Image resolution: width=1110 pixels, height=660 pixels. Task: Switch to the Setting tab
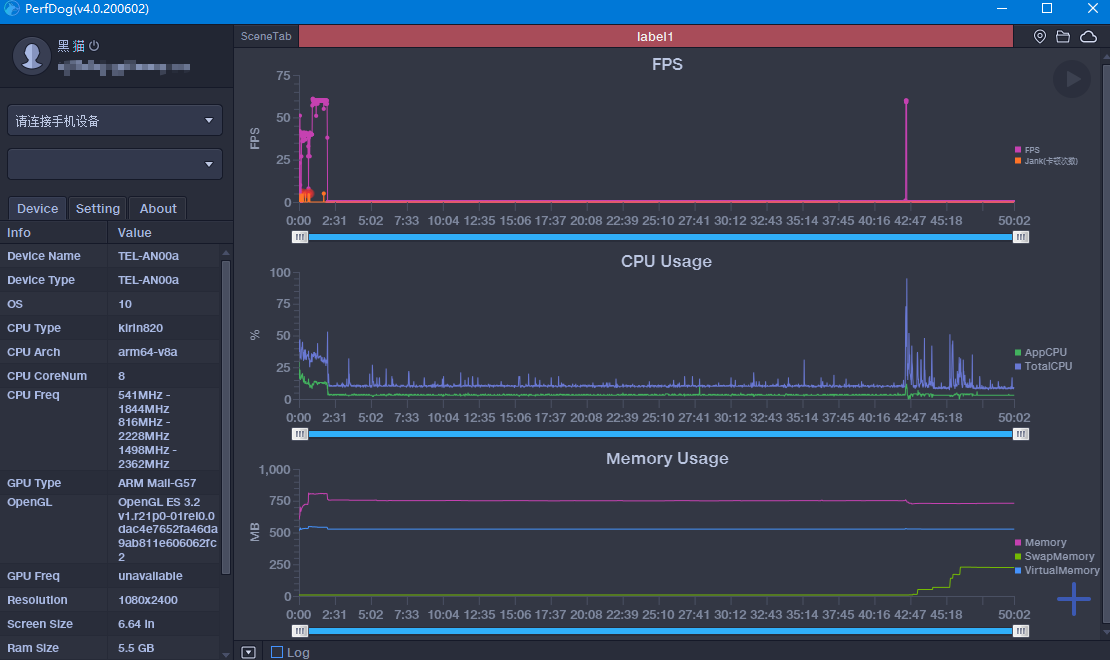pyautogui.click(x=98, y=209)
